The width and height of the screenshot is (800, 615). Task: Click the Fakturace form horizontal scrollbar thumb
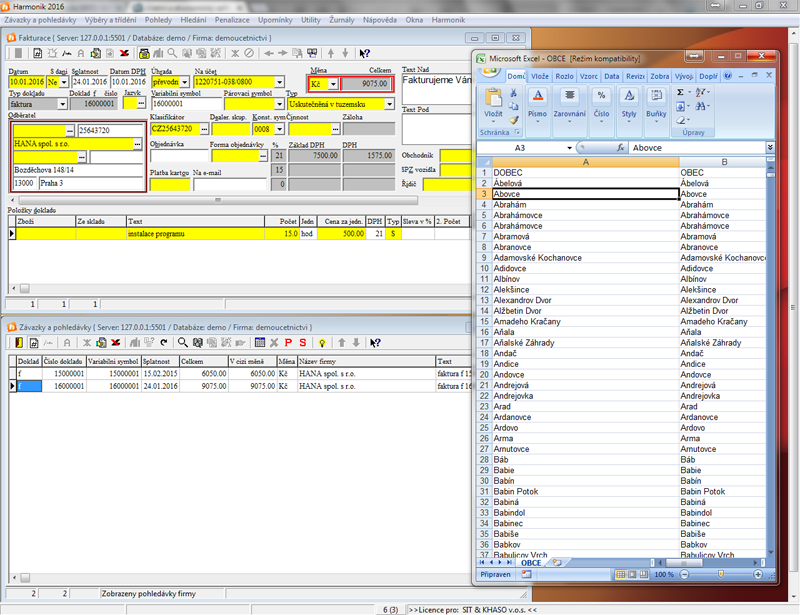pos(218,200)
